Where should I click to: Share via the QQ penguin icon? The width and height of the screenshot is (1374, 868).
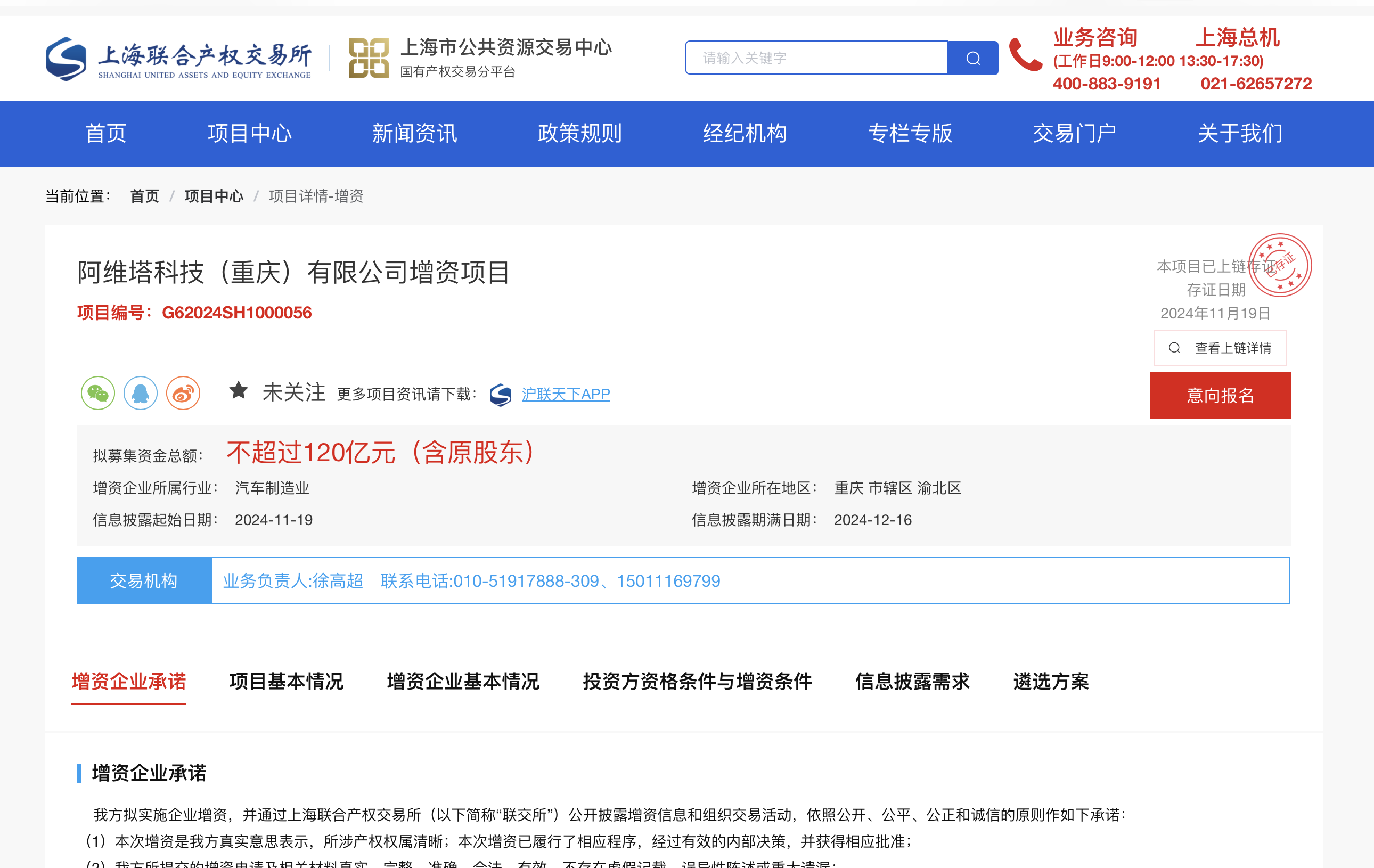click(x=141, y=393)
